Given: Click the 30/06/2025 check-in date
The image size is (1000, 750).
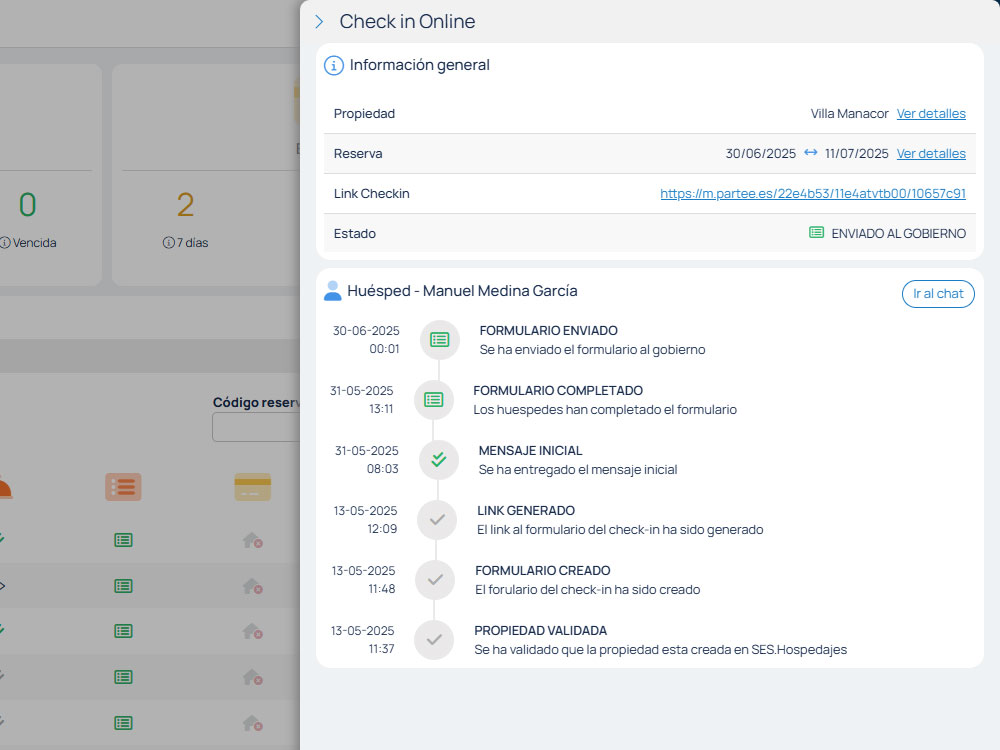Looking at the screenshot, I should pyautogui.click(x=761, y=154).
